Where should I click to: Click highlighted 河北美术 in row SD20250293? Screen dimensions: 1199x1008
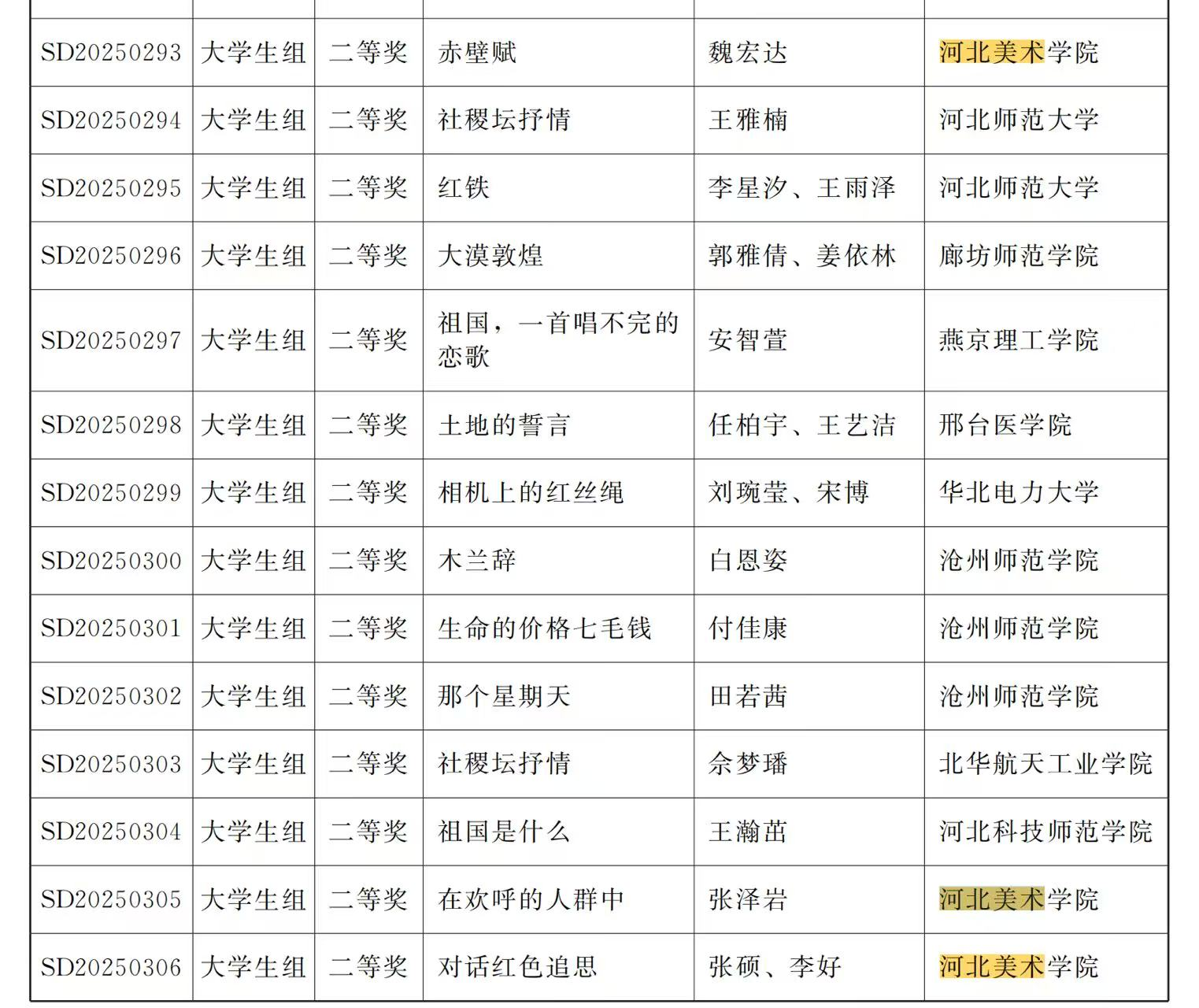(x=991, y=53)
